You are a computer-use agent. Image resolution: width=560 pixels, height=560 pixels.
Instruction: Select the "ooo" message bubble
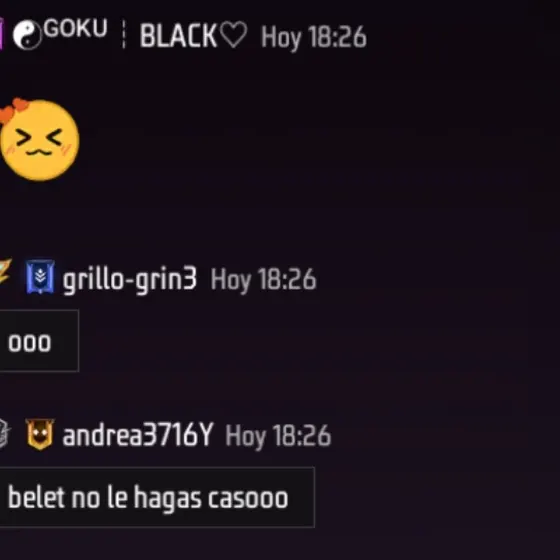pyautogui.click(x=39, y=341)
